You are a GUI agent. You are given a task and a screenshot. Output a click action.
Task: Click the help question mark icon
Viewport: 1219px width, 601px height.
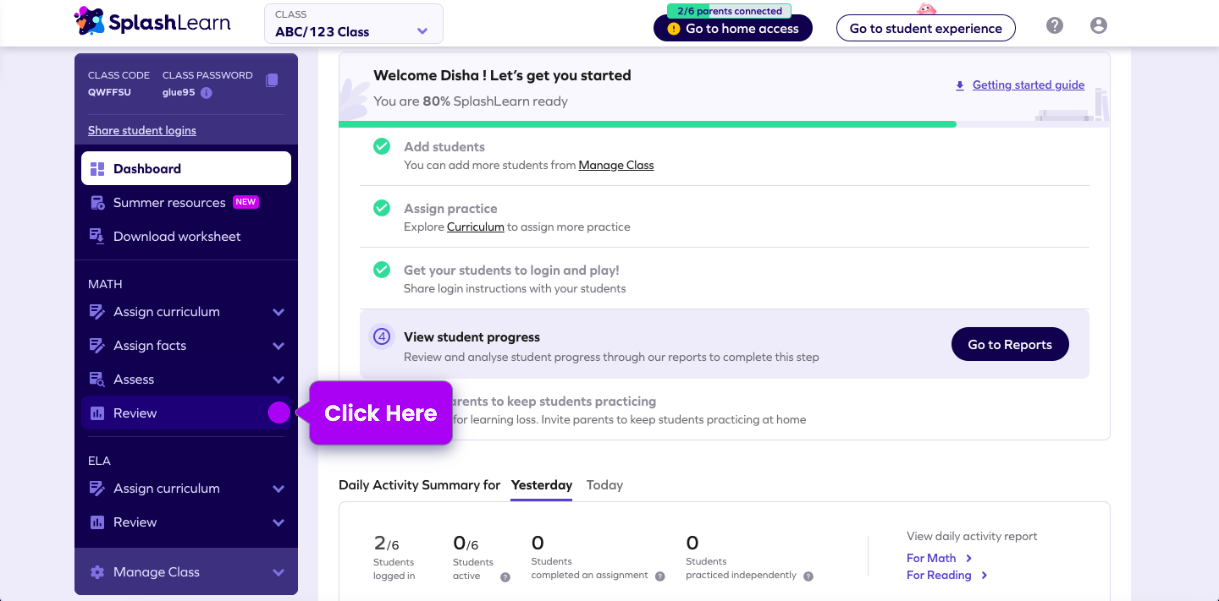tap(1054, 26)
